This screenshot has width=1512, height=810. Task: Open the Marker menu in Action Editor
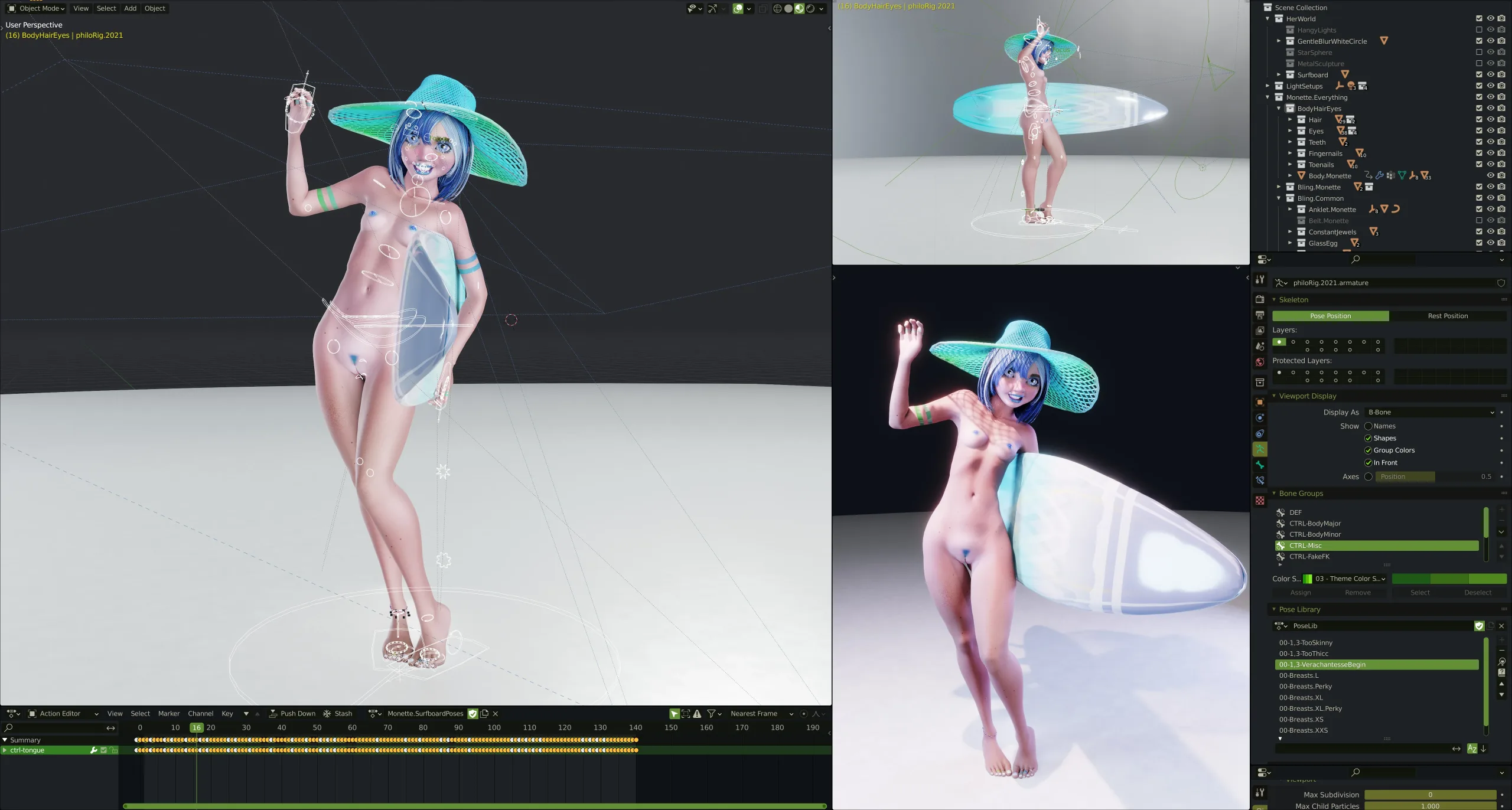pyautogui.click(x=168, y=714)
